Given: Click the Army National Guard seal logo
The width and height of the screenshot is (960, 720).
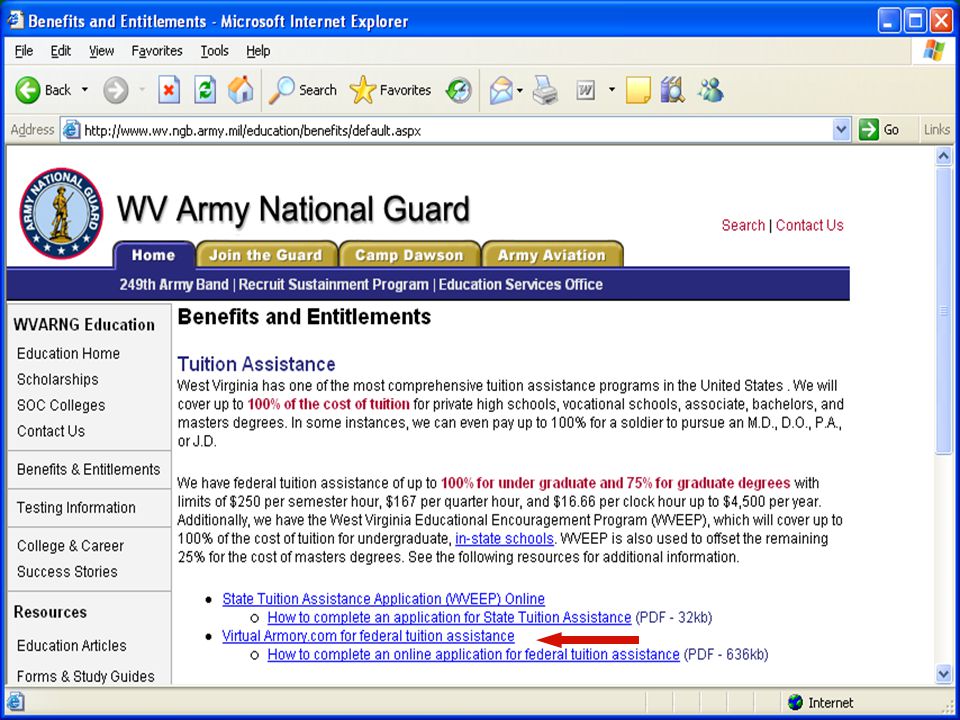Looking at the screenshot, I should 61,213.
